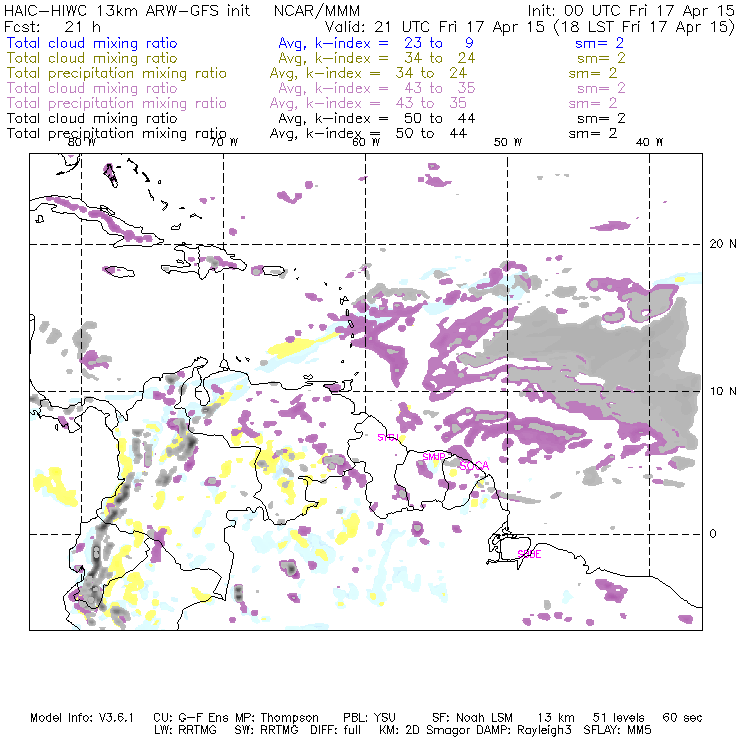Select black "Total cloud mixing ratio" legend row
The image size is (740, 740).
(92, 118)
